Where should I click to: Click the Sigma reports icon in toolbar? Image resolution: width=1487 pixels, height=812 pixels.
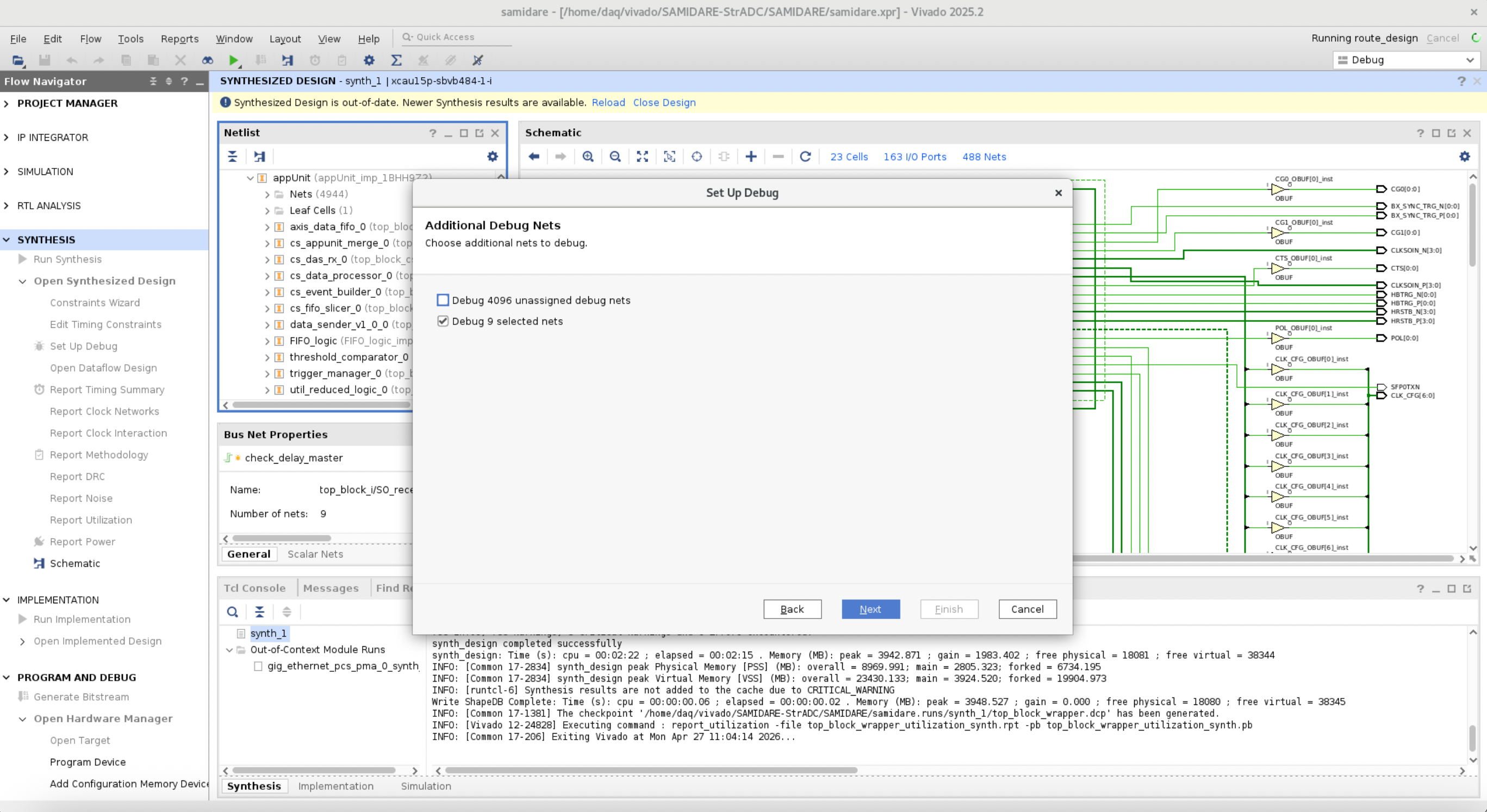pos(396,60)
